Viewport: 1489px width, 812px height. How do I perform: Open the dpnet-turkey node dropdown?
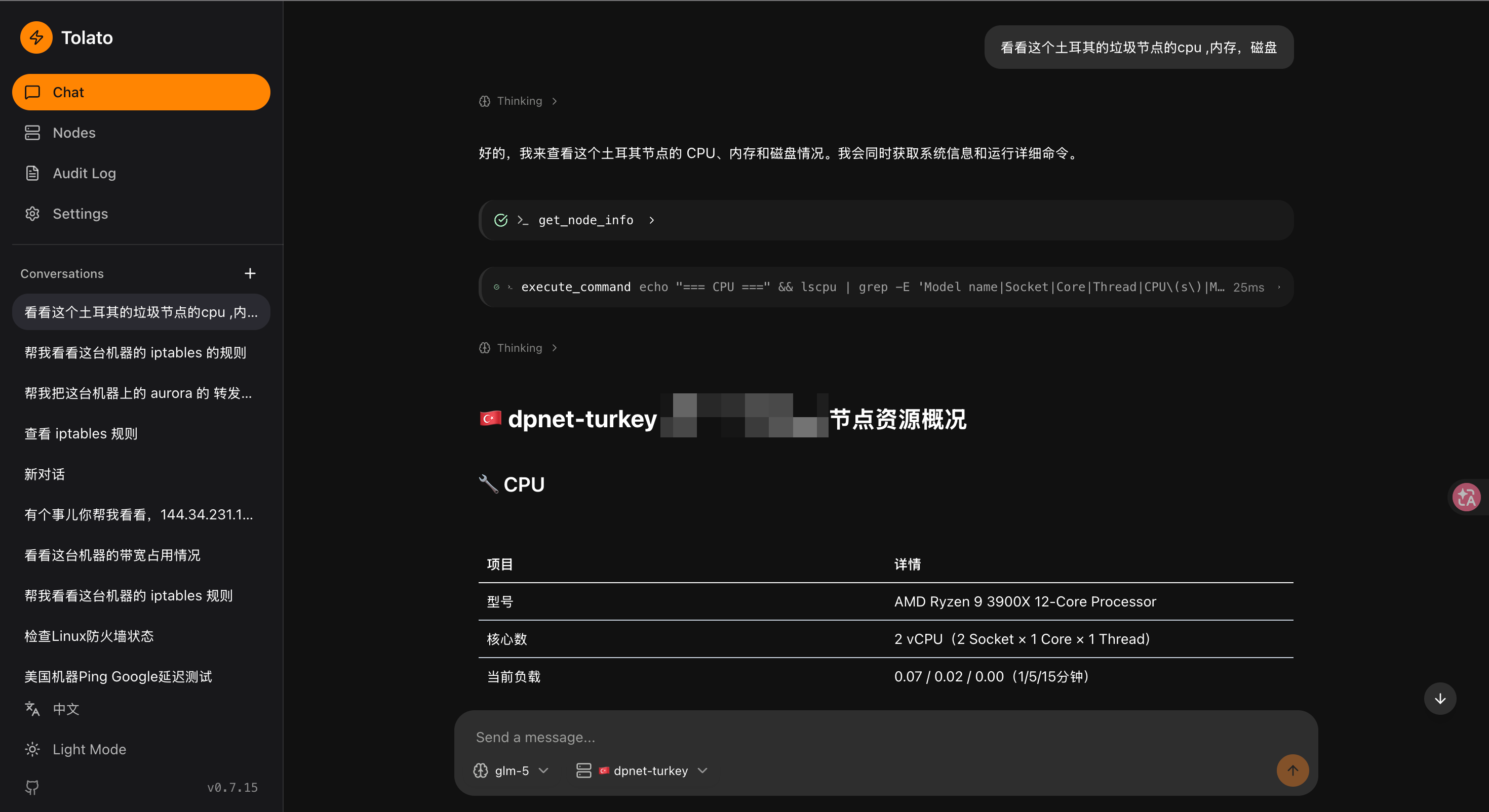coord(642,770)
